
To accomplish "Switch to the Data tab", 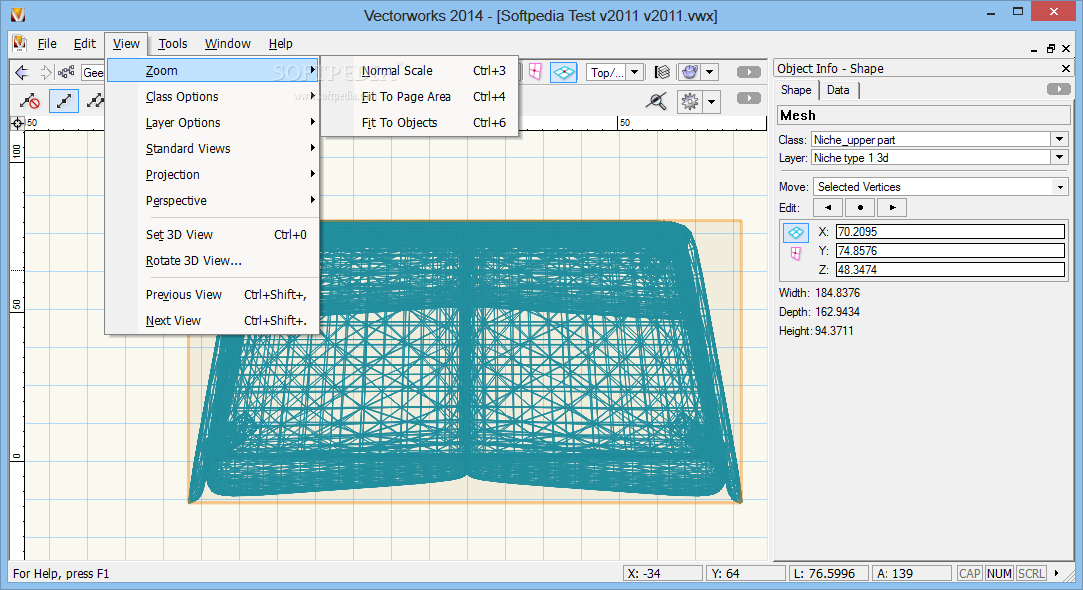I will [838, 90].
